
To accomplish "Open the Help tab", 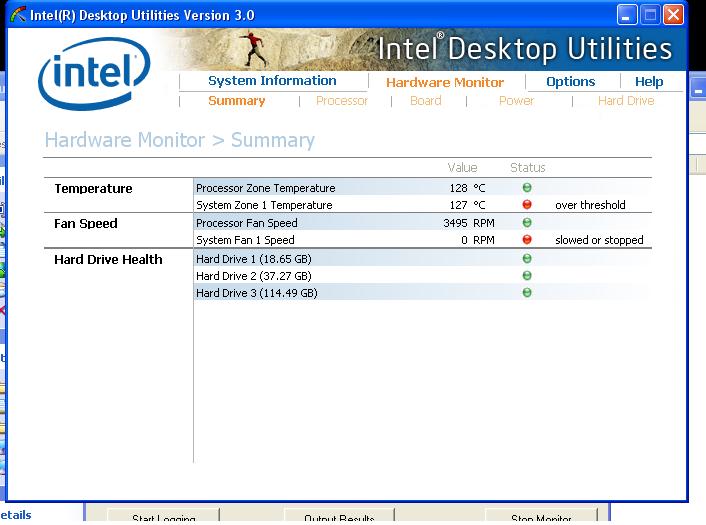I will click(x=649, y=81).
